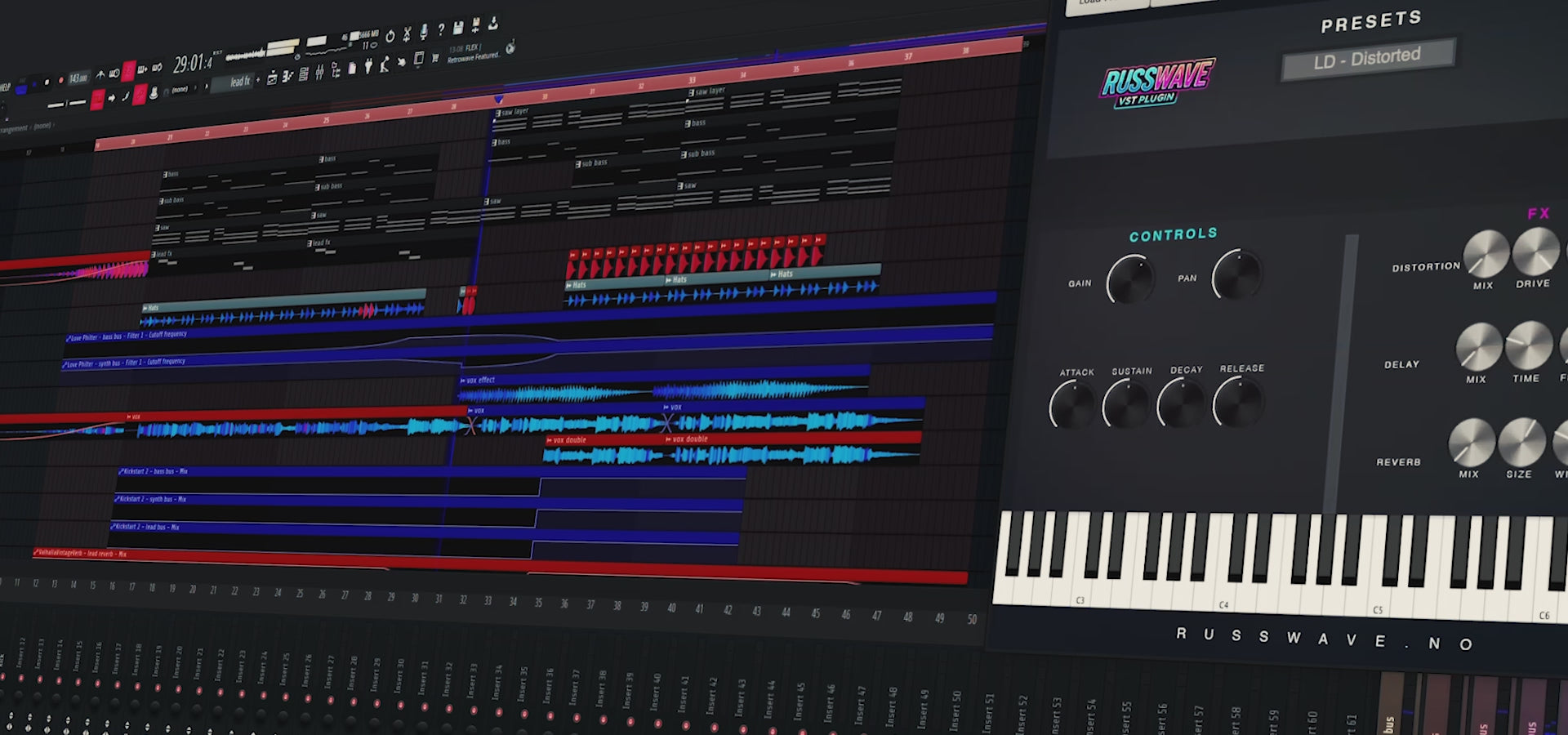Open help via question mark icon
Viewport: 1568px width, 735px height.
(441, 29)
